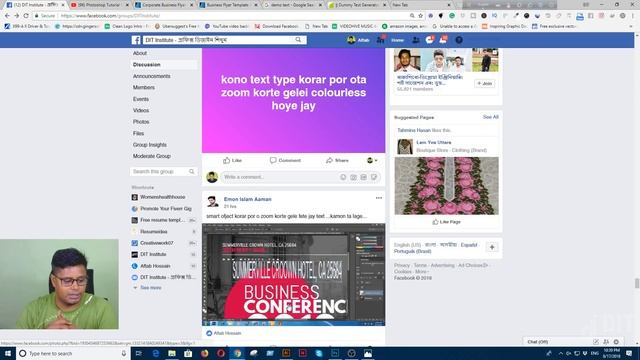Open the group shortcut icon beside Home
Viewport: 640px width, 360px height.
coord(380,40)
